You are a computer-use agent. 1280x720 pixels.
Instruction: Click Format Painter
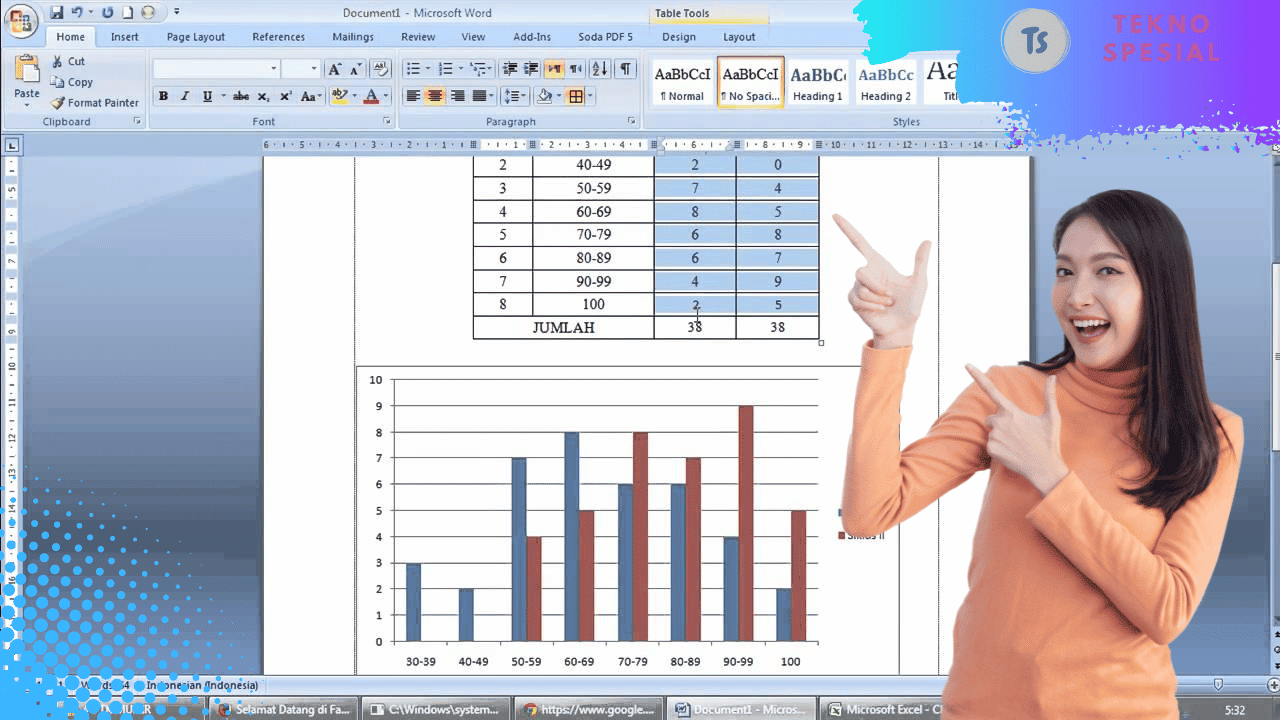[x=95, y=103]
